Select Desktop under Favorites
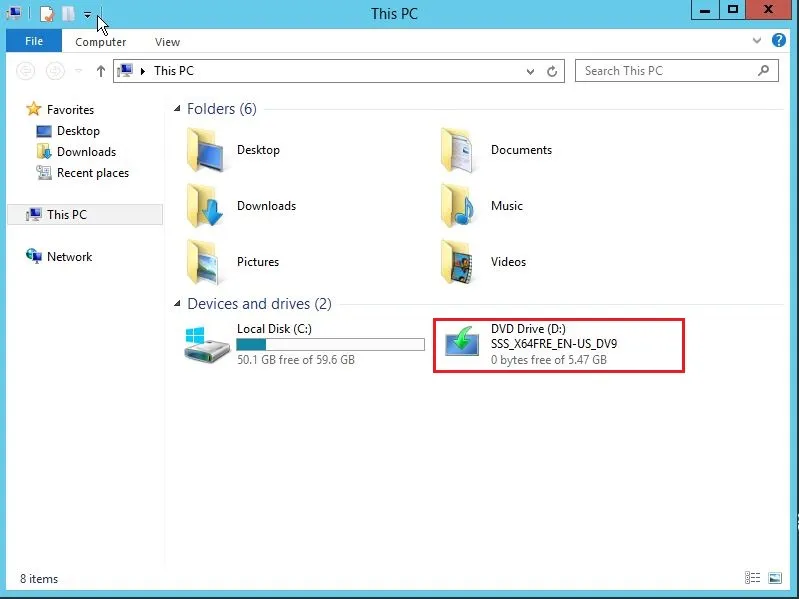This screenshot has height=599, width=799. 78,131
